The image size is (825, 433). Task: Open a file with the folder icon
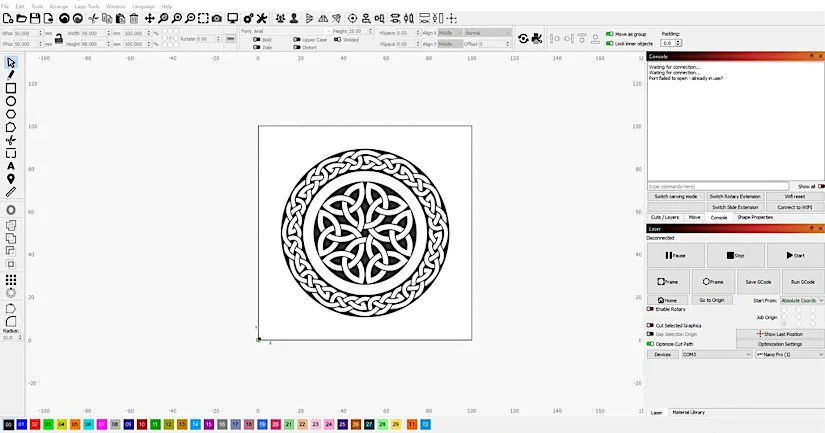coord(22,18)
